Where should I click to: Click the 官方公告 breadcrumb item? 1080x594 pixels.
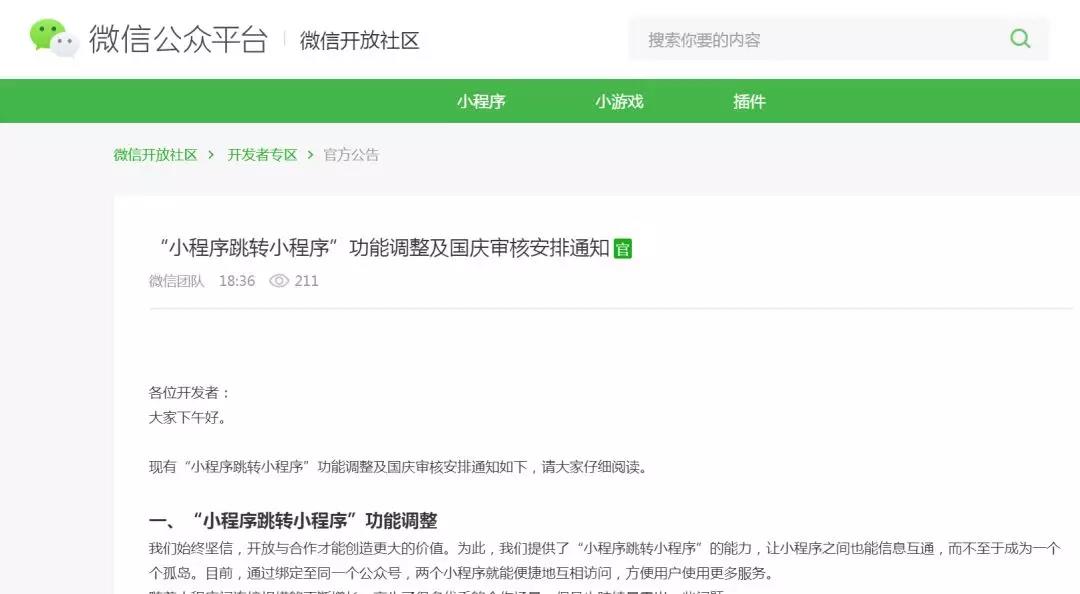(351, 154)
